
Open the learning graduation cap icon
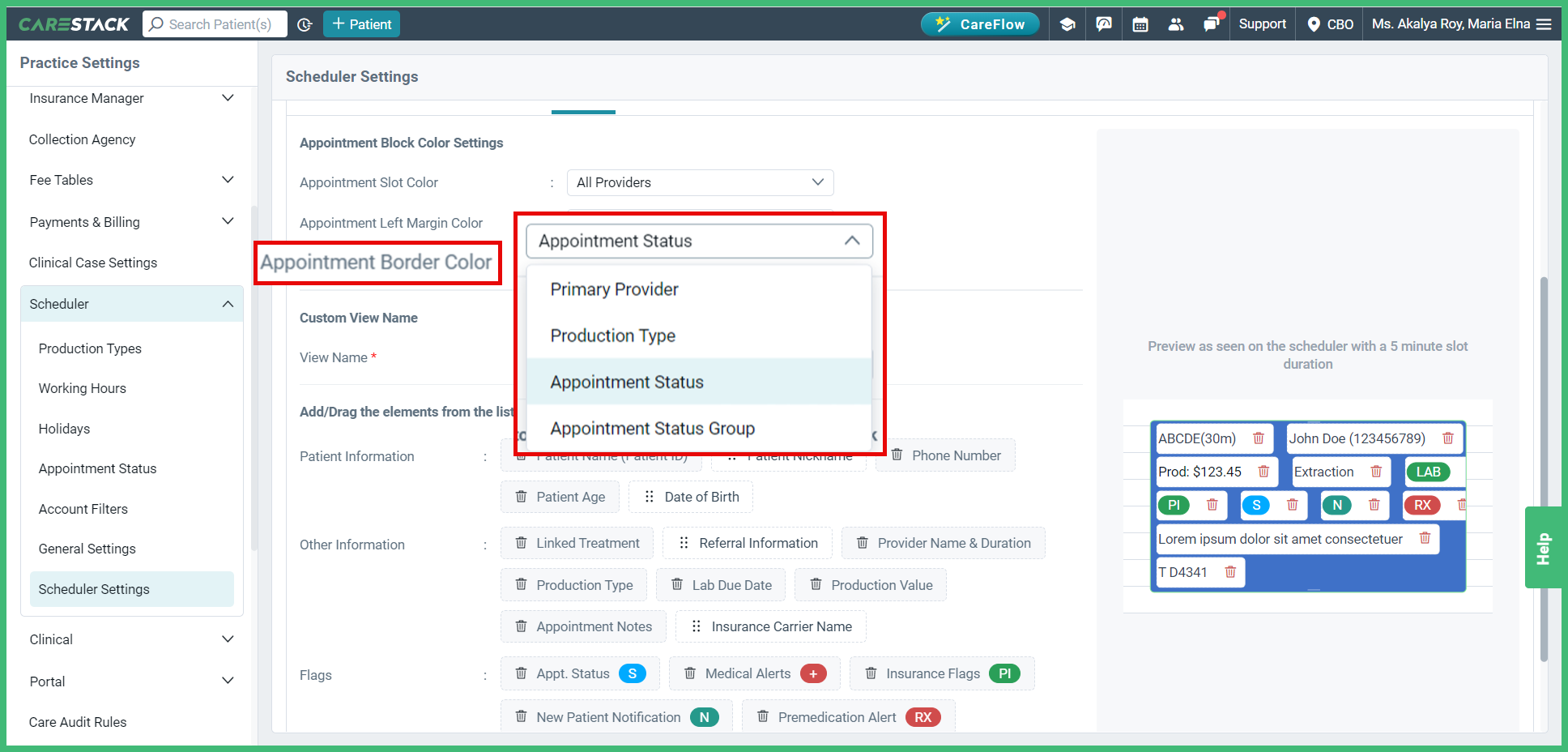1067,23
